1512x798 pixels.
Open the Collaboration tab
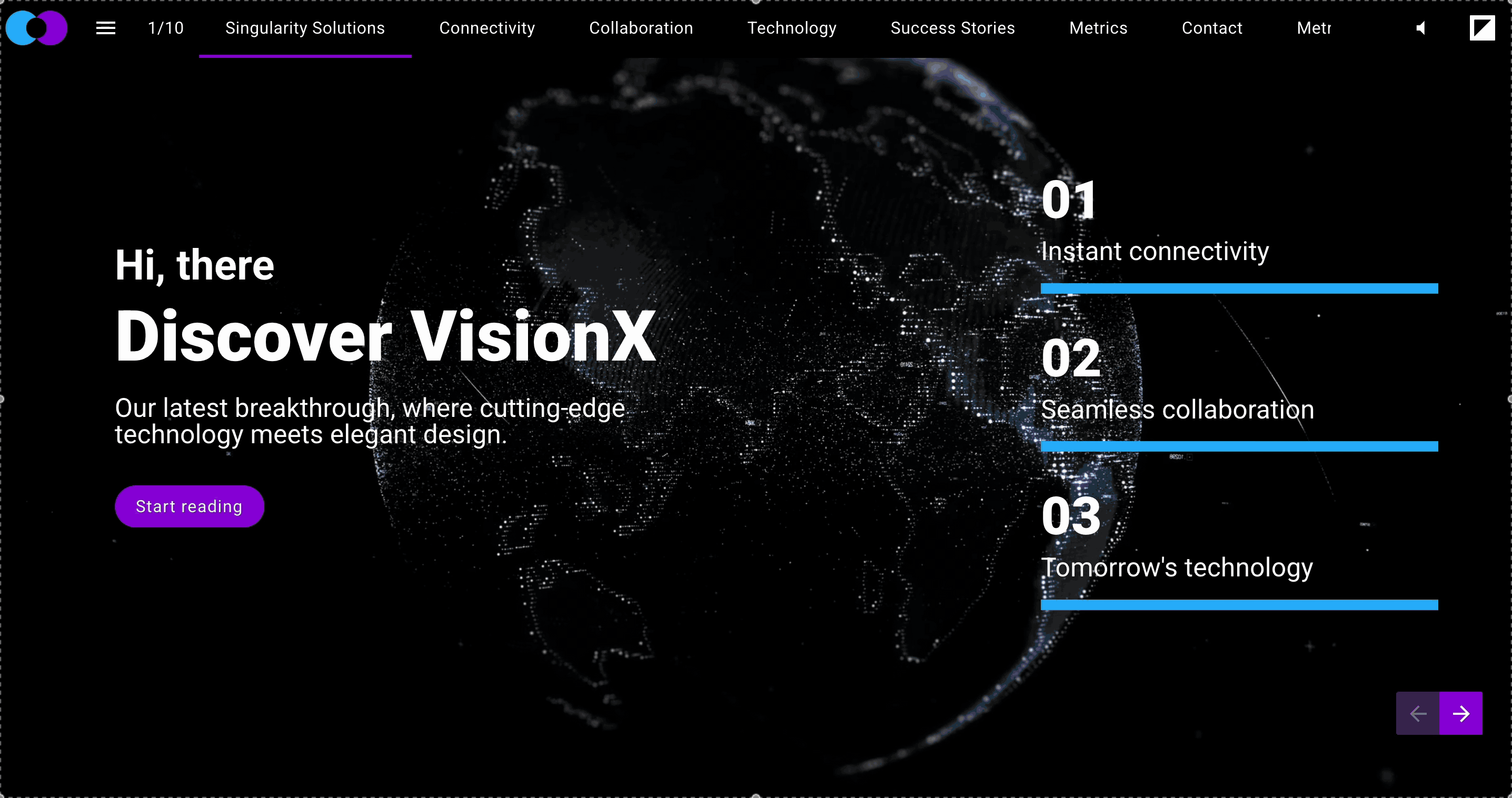pyautogui.click(x=640, y=27)
